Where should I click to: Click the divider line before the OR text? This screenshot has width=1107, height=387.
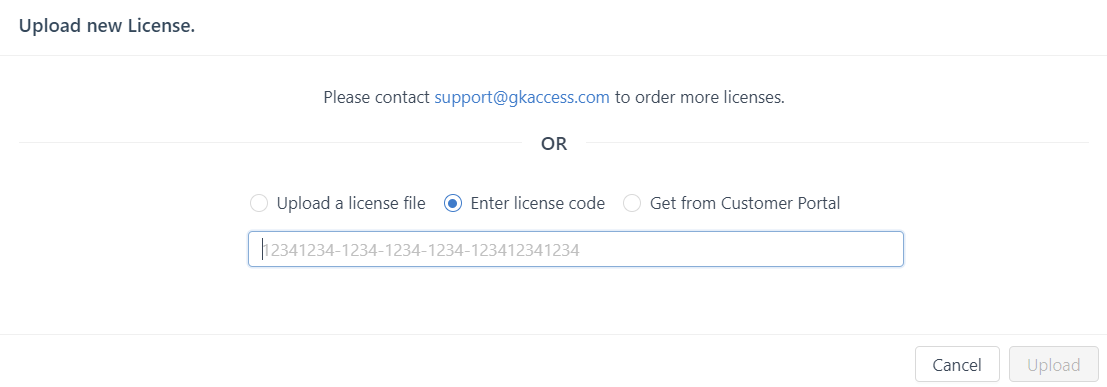(x=270, y=143)
